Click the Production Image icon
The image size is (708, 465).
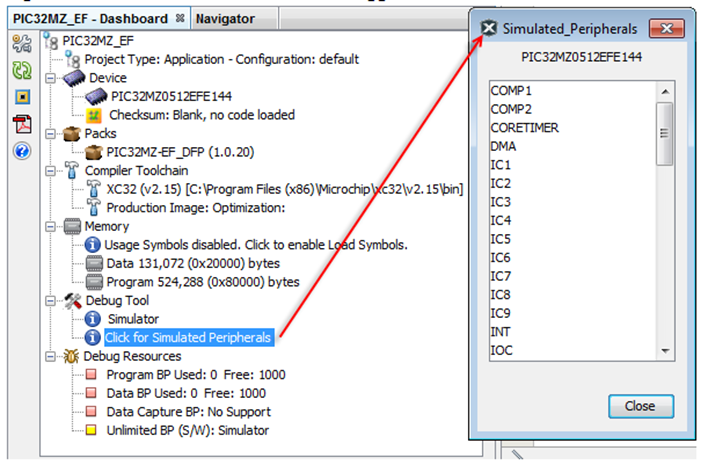click(93, 208)
